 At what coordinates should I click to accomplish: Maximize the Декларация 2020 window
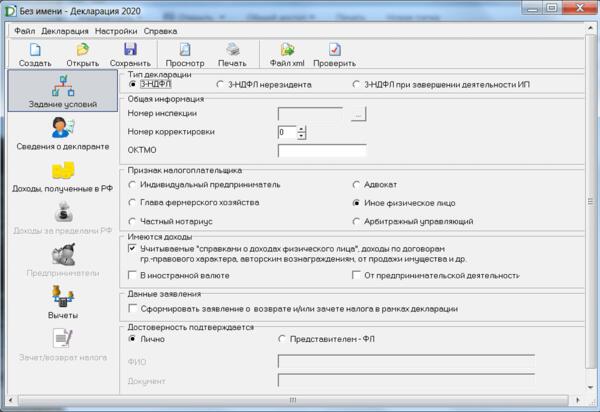(552, 8)
